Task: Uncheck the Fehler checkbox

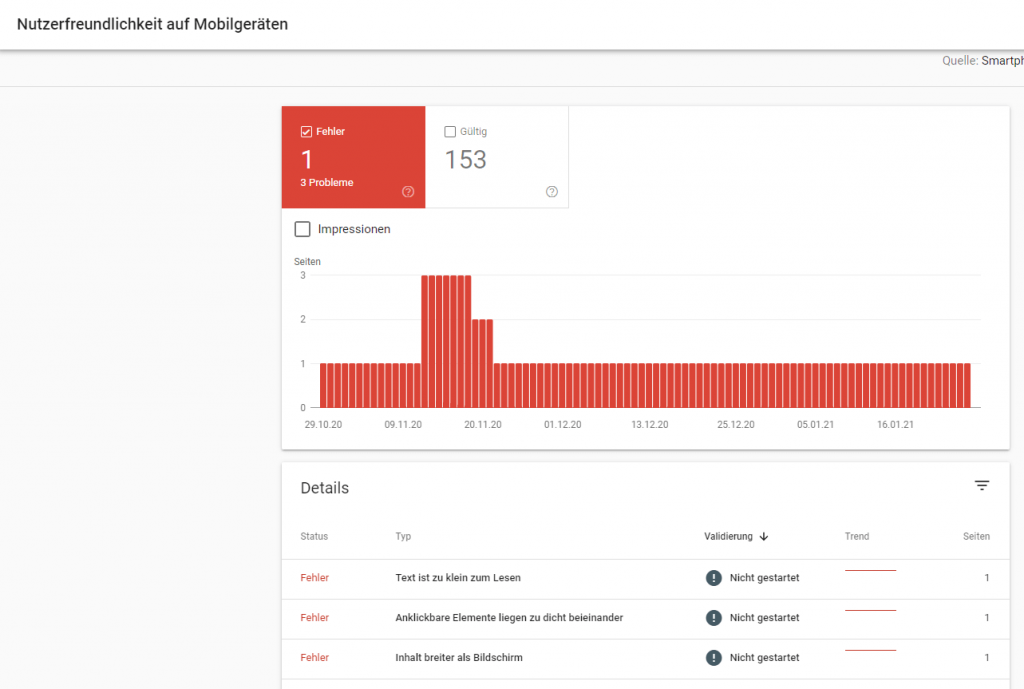Action: tap(306, 132)
